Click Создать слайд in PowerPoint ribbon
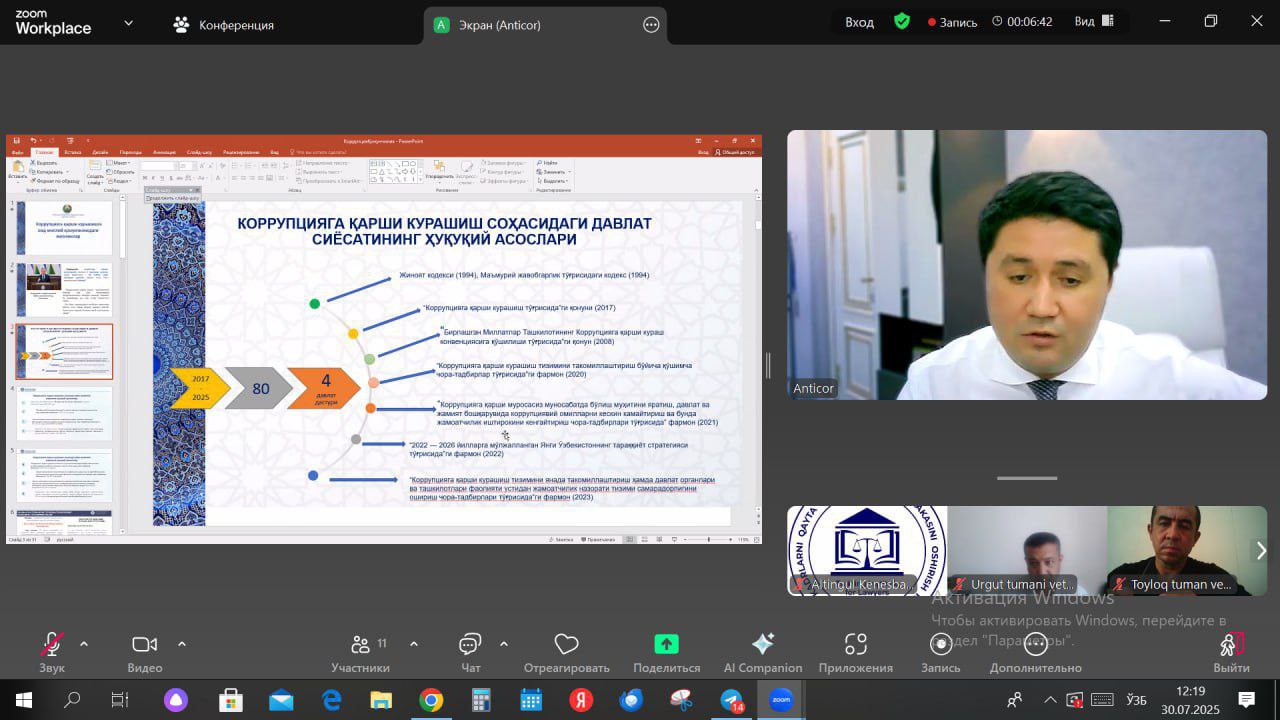Image resolution: width=1280 pixels, height=720 pixels. click(94, 171)
